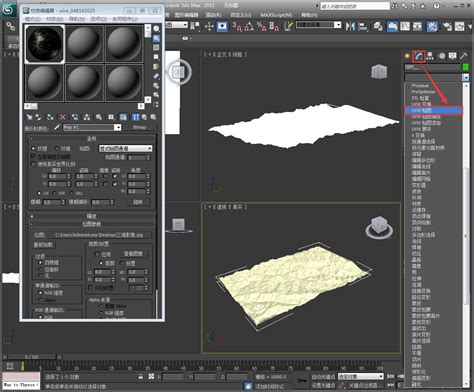The width and height of the screenshot is (474, 392).
Task: Click Go to Parent icon
Action: coord(144,117)
